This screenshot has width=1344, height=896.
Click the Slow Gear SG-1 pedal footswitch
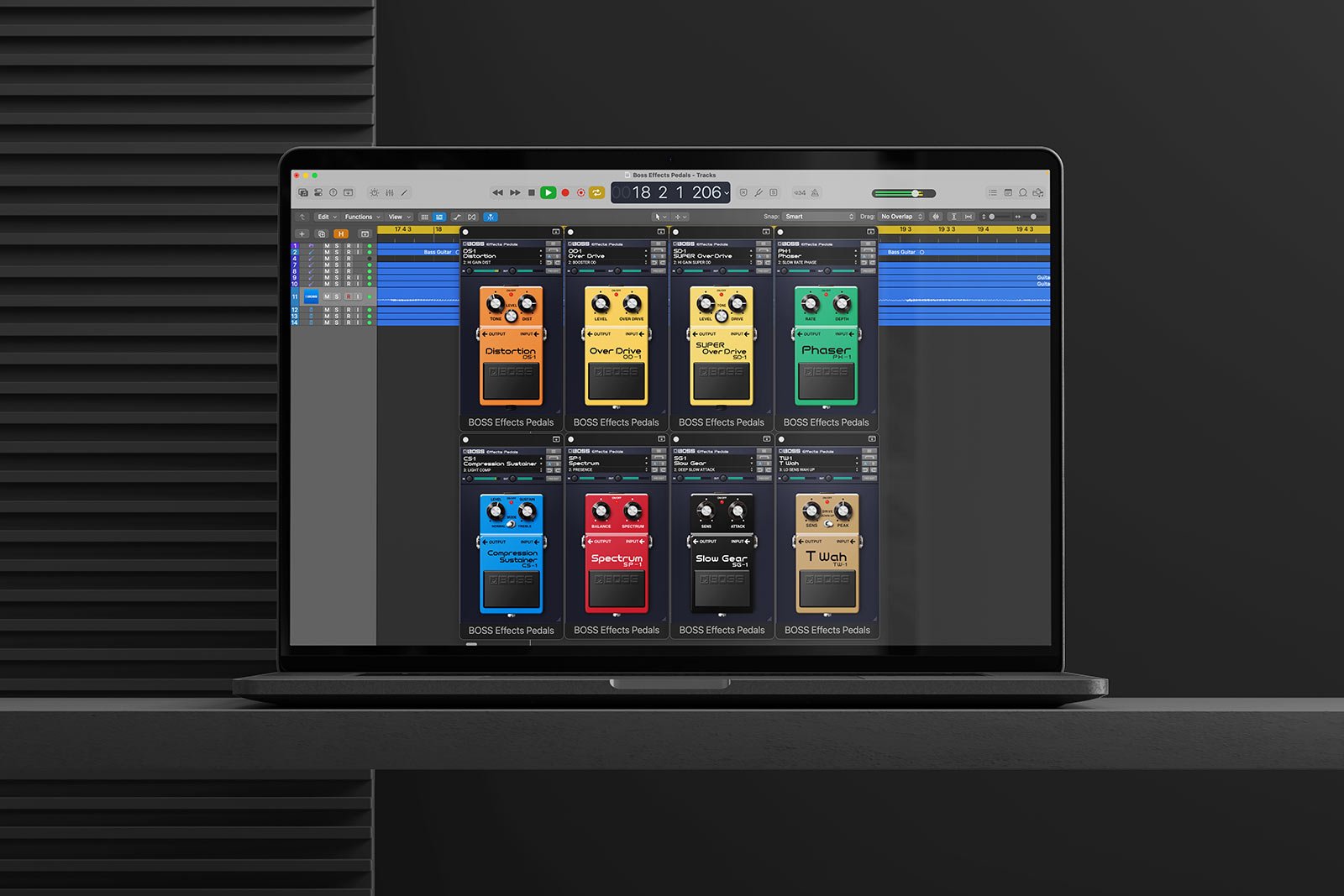pyautogui.click(x=722, y=589)
